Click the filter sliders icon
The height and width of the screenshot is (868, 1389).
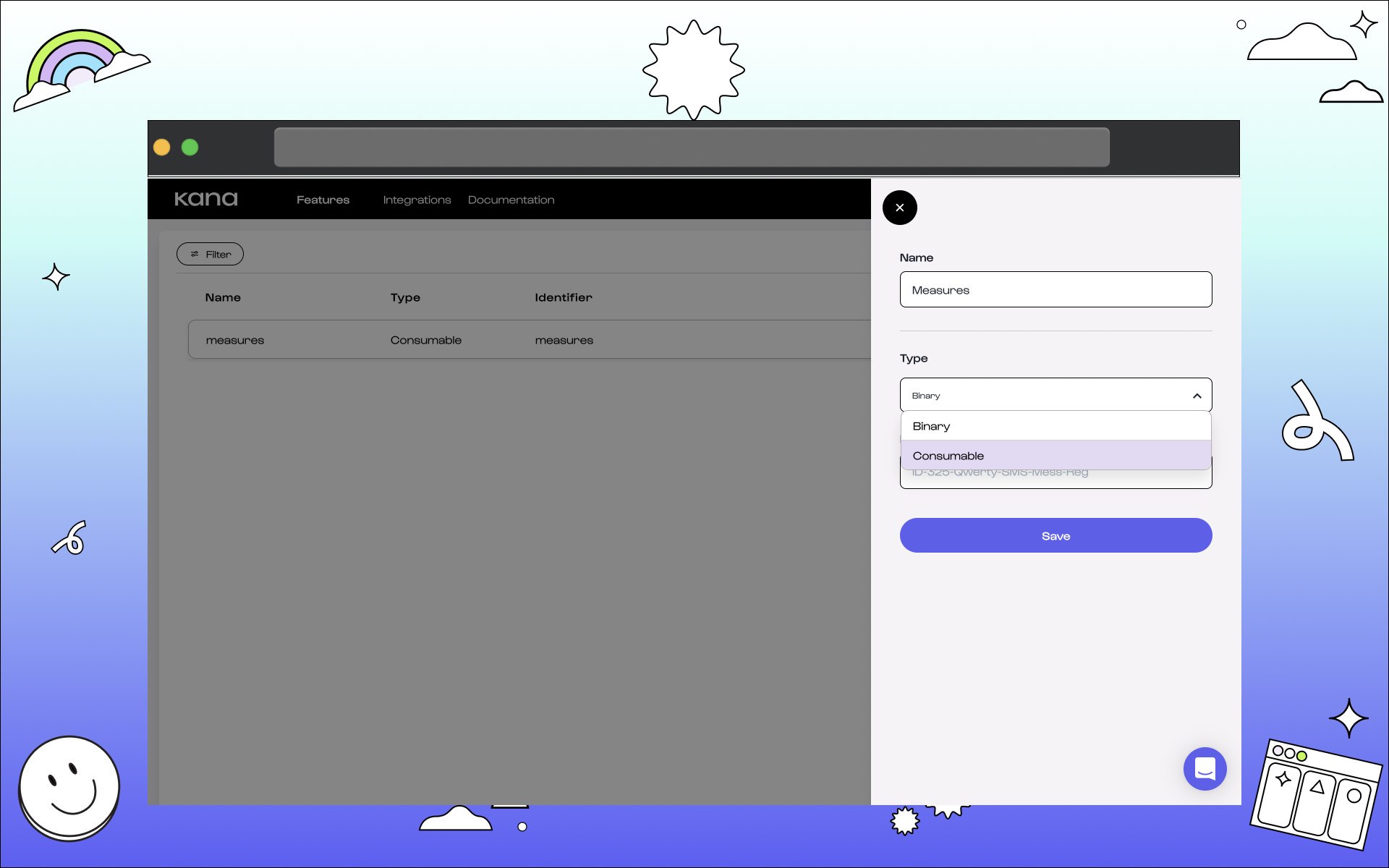coord(195,254)
